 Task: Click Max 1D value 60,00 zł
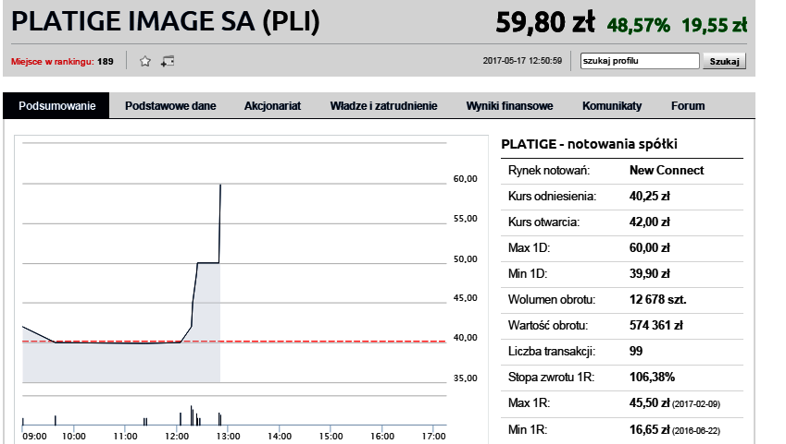[x=649, y=248]
